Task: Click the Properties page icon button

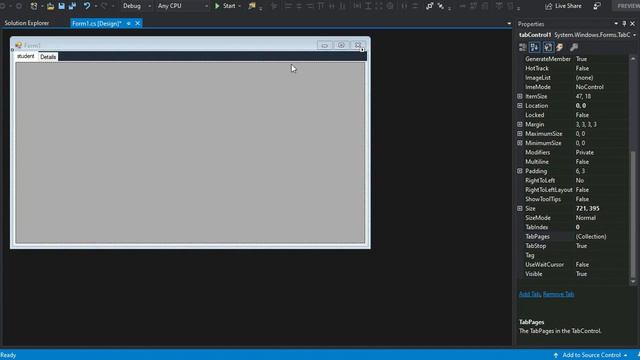Action: [548, 47]
